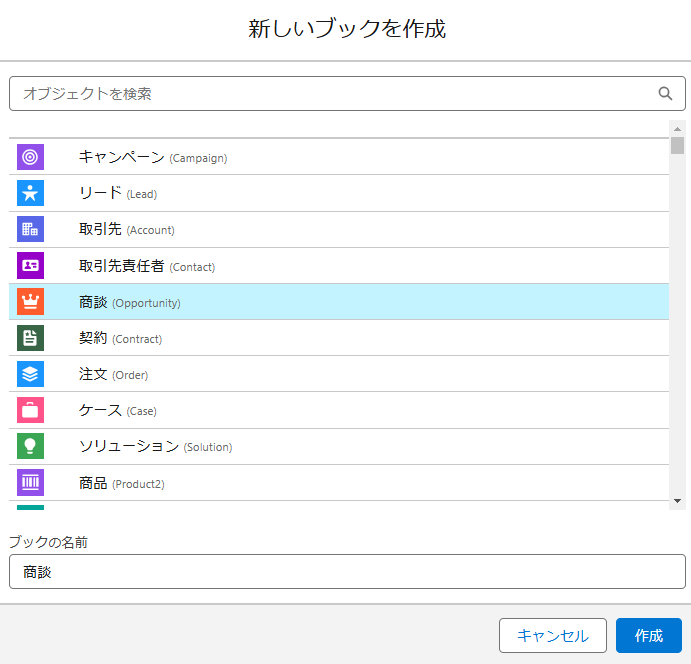Click the blue Lead star icon
Image resolution: width=691 pixels, height=664 pixels.
click(30, 193)
